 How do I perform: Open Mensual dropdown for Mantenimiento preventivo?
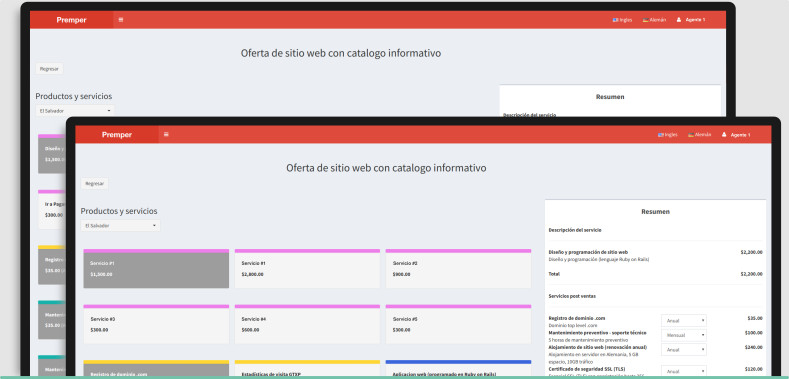(683, 335)
